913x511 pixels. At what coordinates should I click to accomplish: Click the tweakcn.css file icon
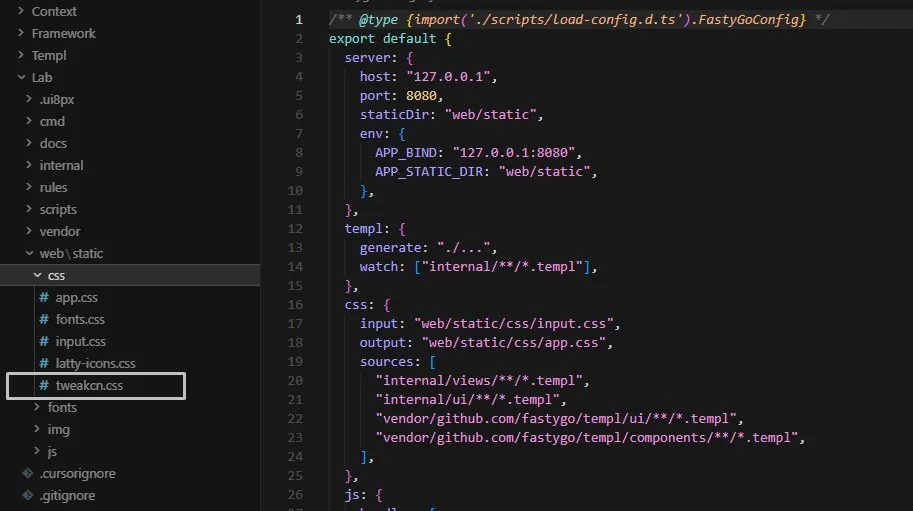[44, 385]
